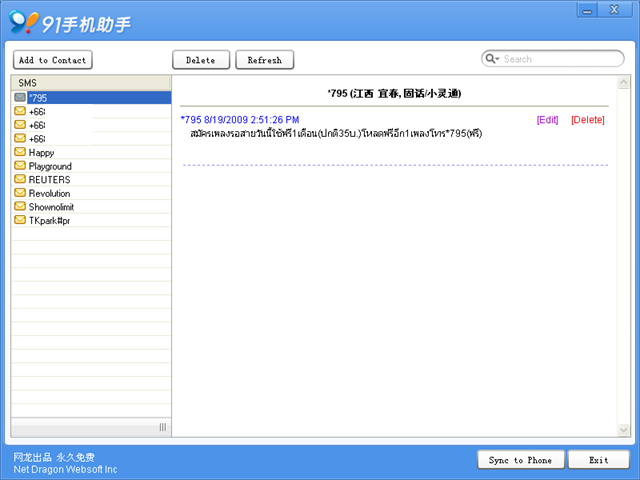Refresh the SMS list
The width and height of the screenshot is (640, 480).
point(264,60)
